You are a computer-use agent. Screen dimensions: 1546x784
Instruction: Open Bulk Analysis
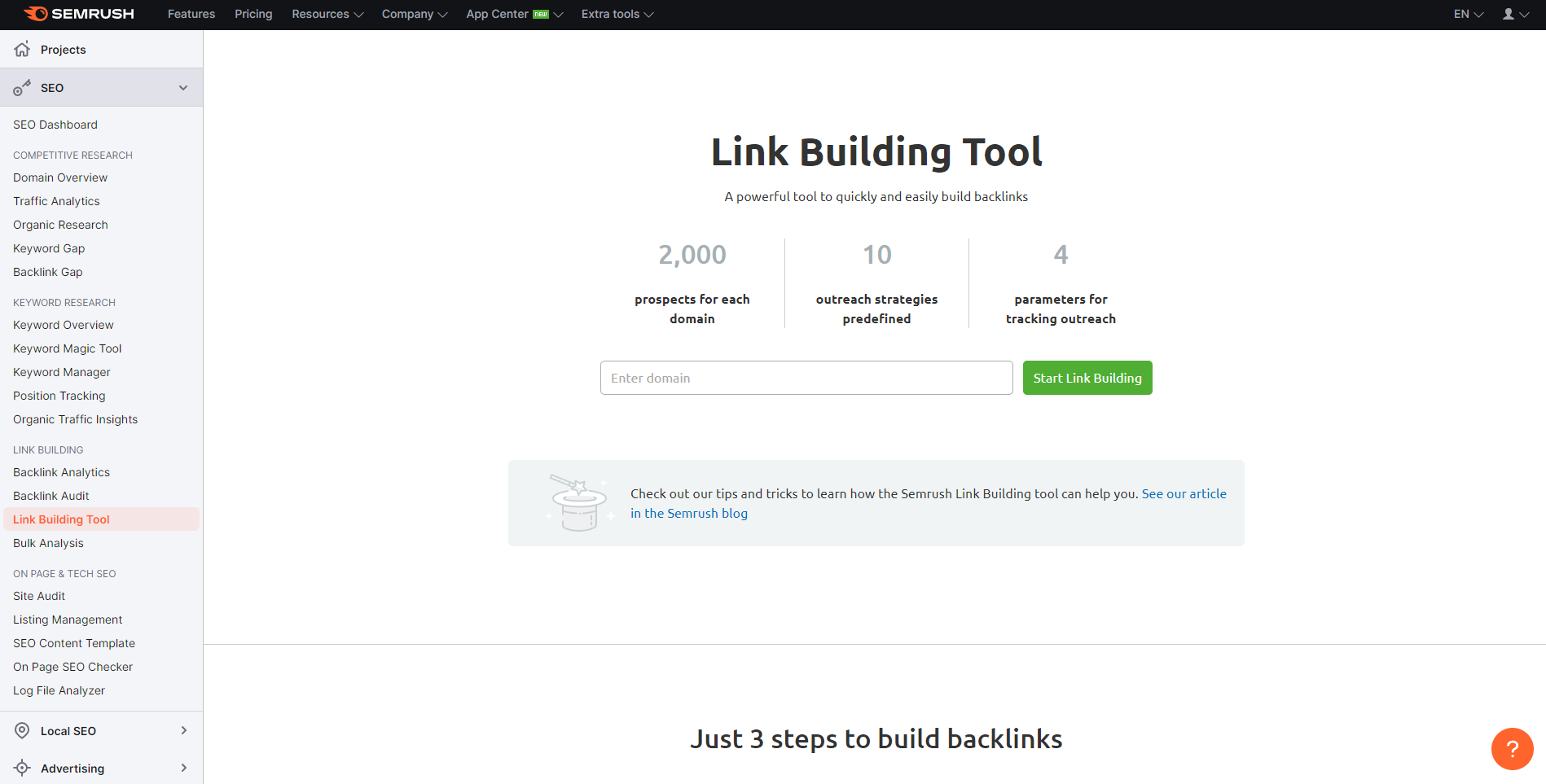click(48, 543)
